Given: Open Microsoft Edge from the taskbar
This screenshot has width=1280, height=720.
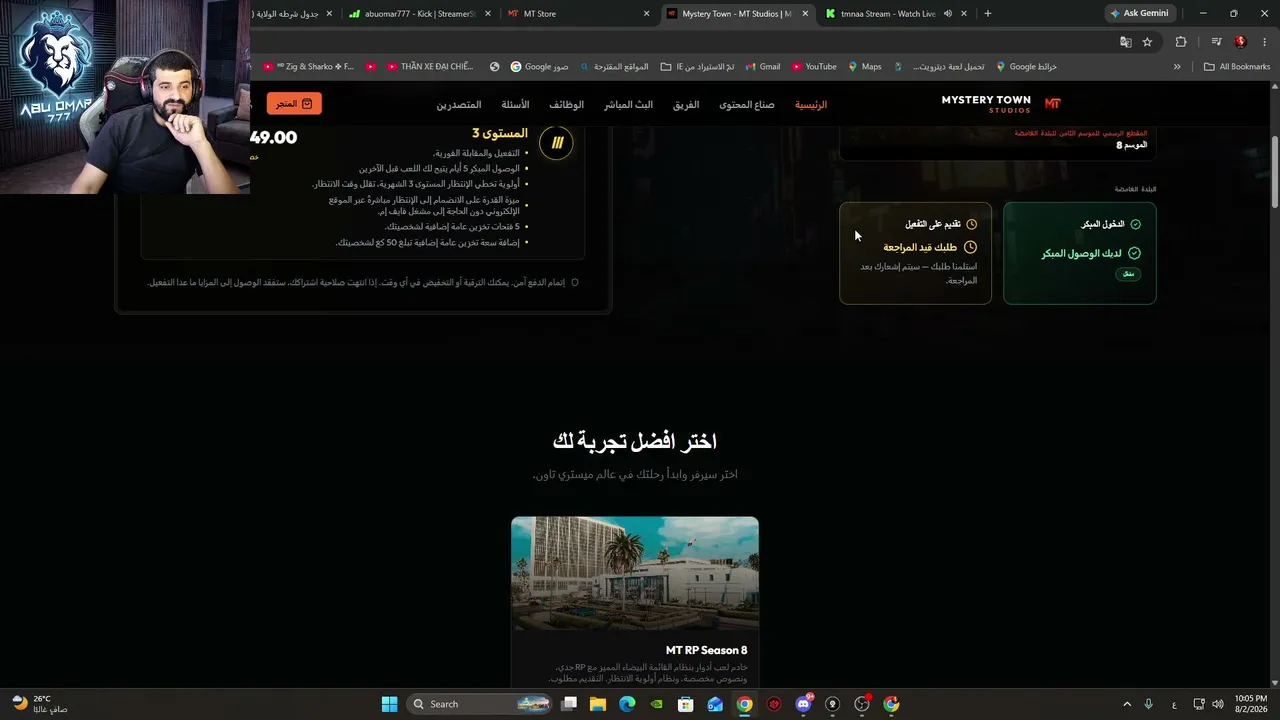Looking at the screenshot, I should (627, 704).
